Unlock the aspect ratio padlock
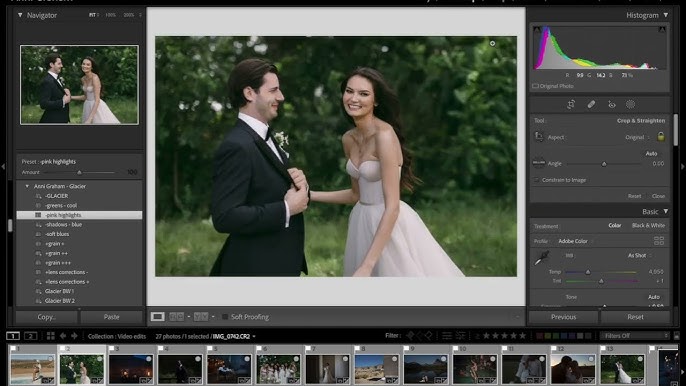Viewport: 686px width, 386px height. tap(661, 137)
